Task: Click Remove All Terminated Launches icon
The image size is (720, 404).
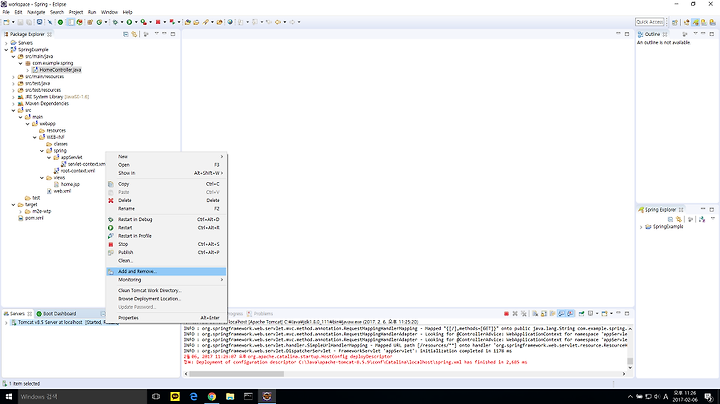Action: (523, 314)
